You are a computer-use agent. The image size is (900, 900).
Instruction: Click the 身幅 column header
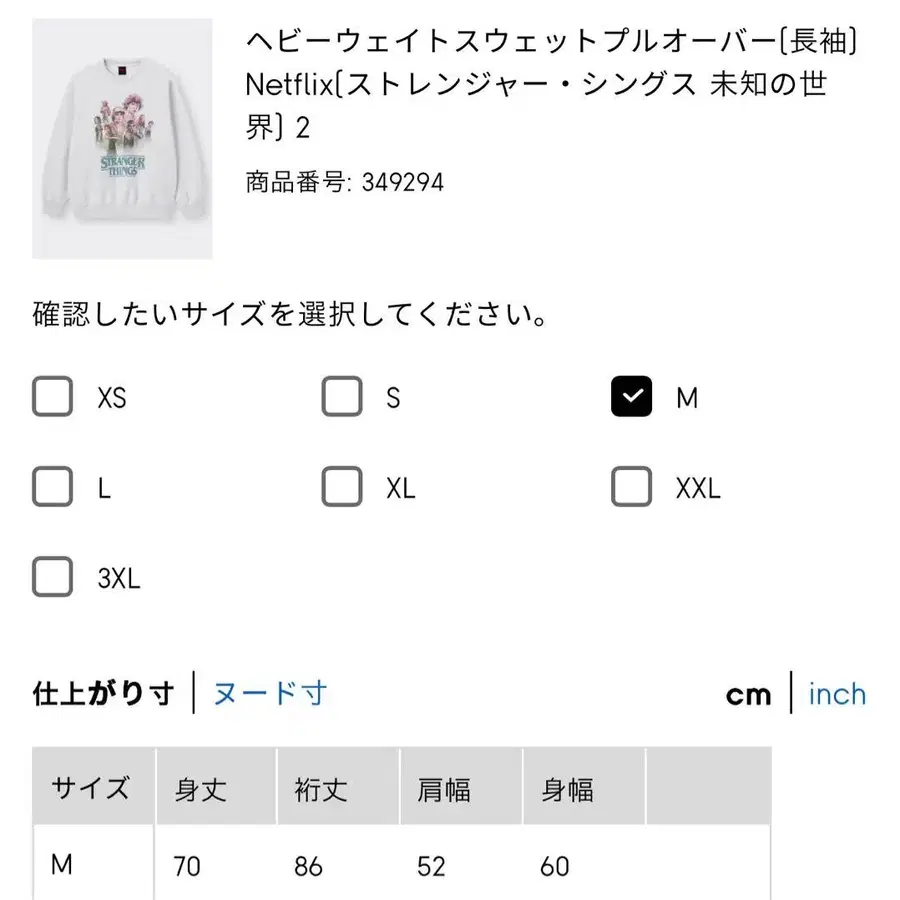click(567, 790)
